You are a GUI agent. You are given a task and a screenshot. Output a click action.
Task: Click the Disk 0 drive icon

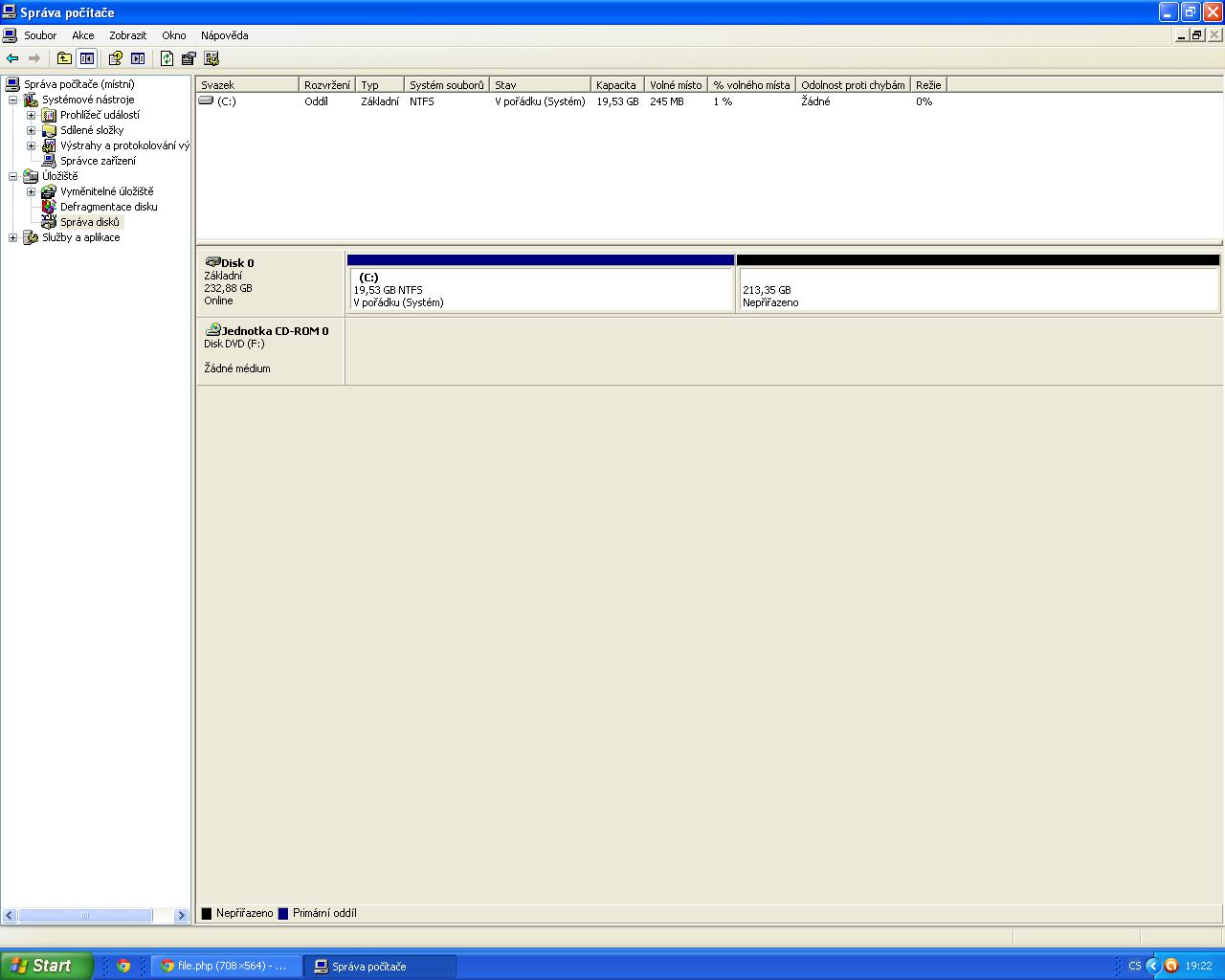(212, 262)
